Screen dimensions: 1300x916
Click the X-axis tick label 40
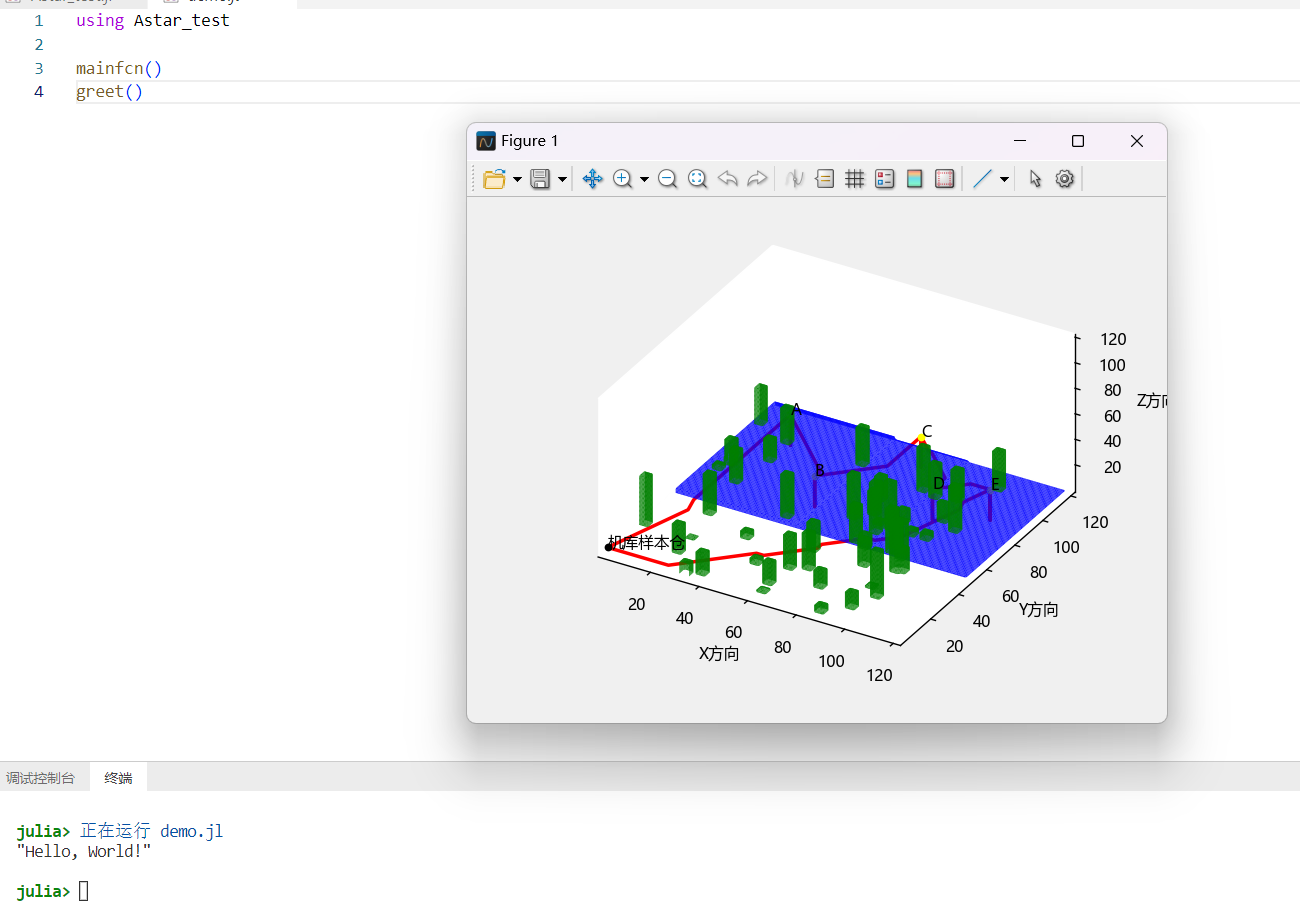(x=684, y=618)
